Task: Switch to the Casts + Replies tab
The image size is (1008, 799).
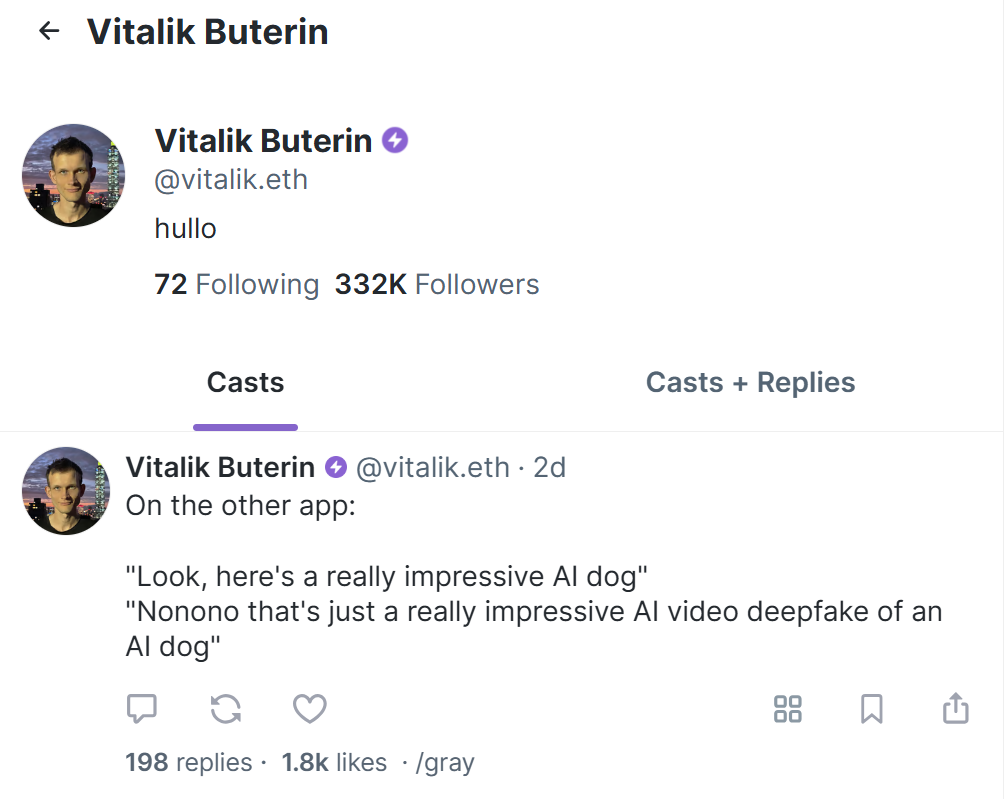Action: tap(750, 383)
